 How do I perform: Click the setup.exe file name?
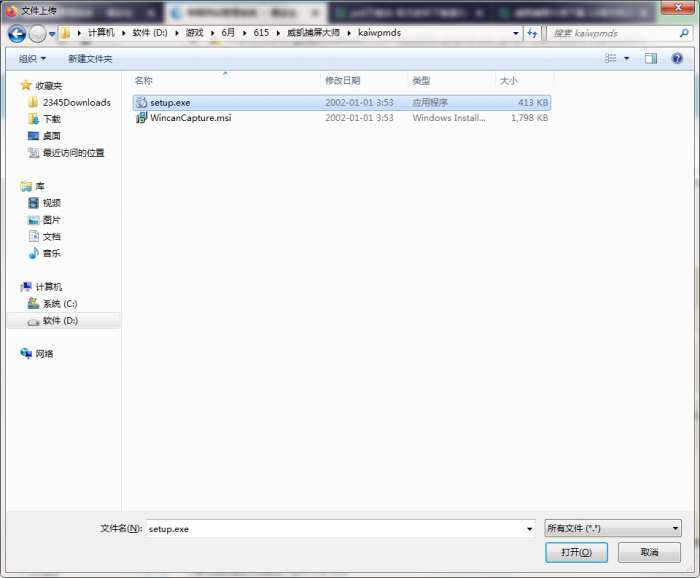point(170,103)
